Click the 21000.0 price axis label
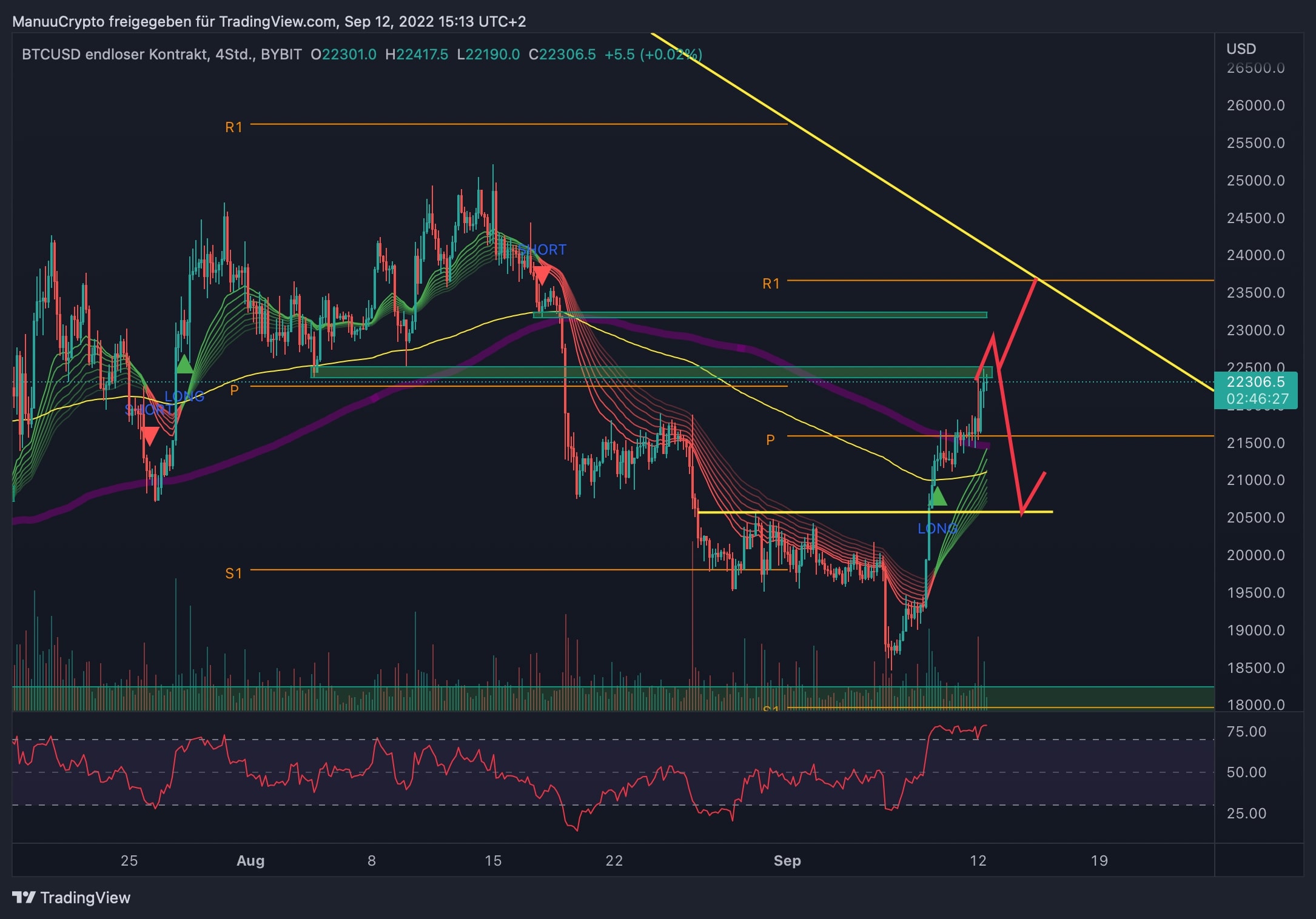 coord(1255,480)
